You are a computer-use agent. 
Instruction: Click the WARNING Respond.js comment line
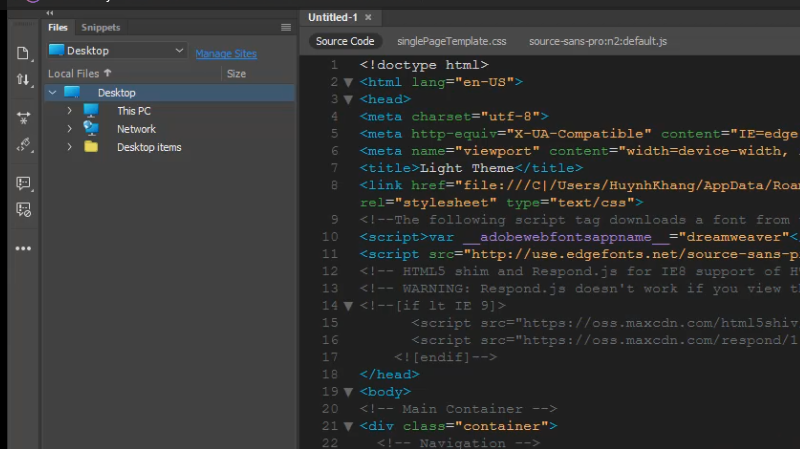tap(579, 289)
